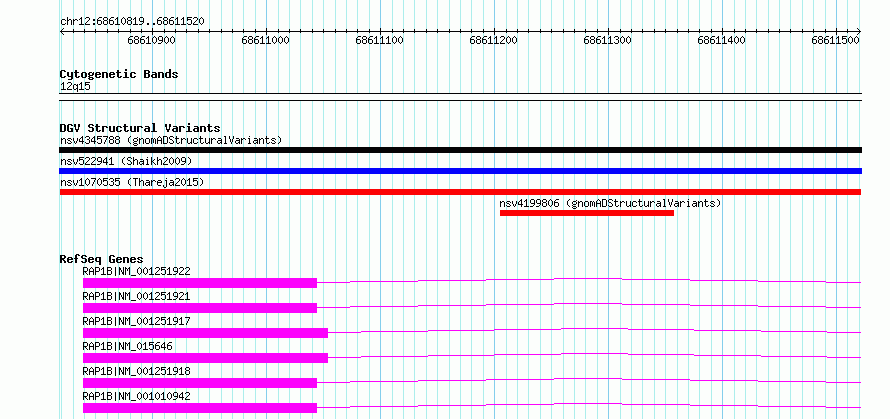Viewport: 890px width, 419px height.
Task: Select the blue nsv522941 variant bar
Action: [x=461, y=171]
